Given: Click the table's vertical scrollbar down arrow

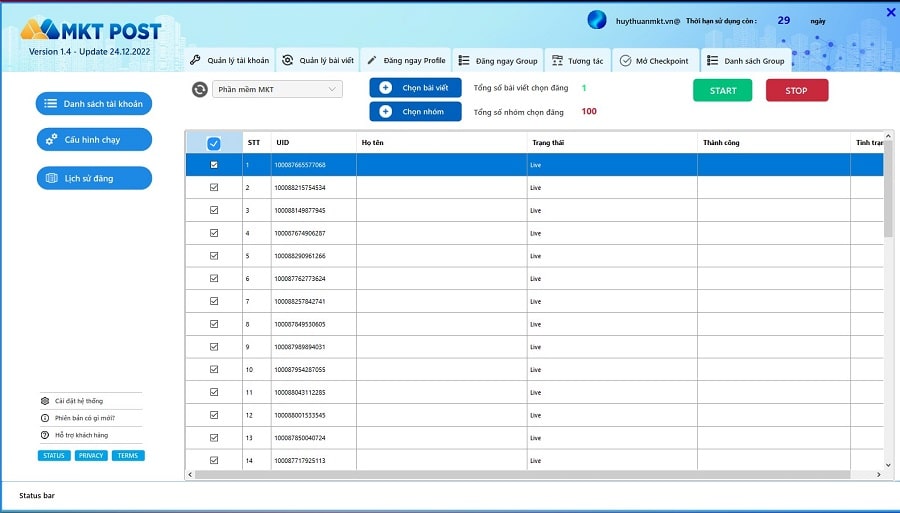Looking at the screenshot, I should pos(889,465).
